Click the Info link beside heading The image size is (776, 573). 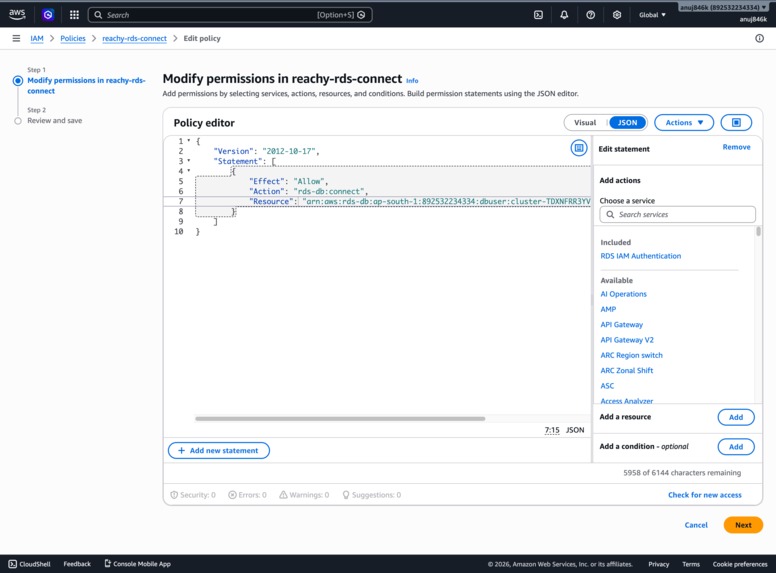coord(412,81)
